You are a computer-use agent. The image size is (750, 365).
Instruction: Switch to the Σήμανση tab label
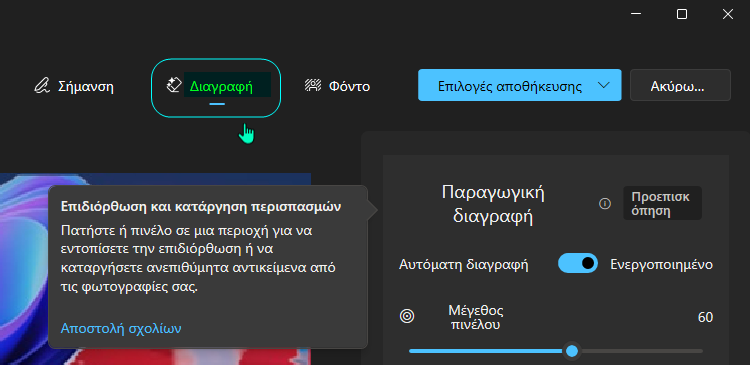[x=86, y=87]
